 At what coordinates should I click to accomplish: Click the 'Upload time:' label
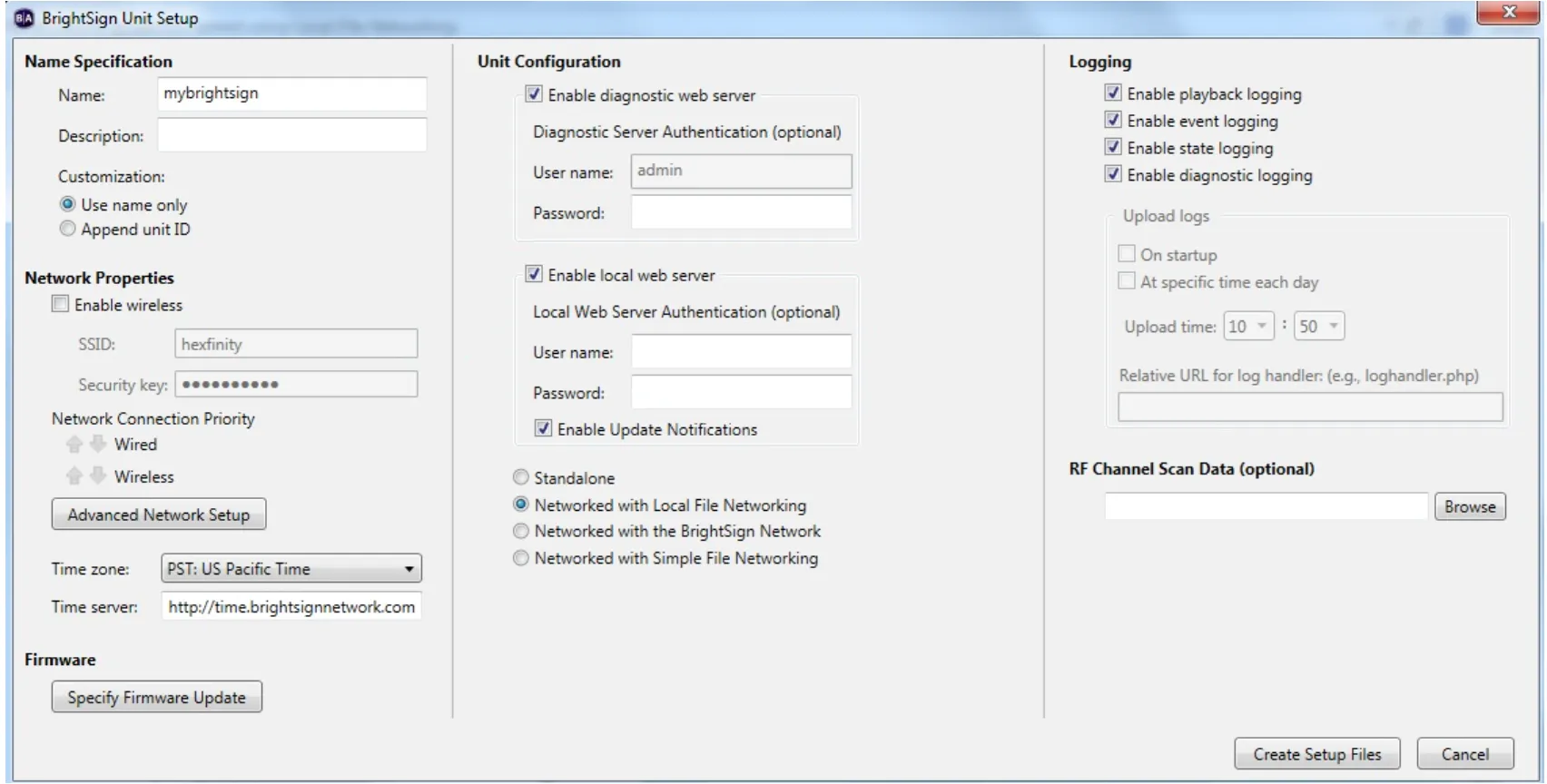[1170, 327]
